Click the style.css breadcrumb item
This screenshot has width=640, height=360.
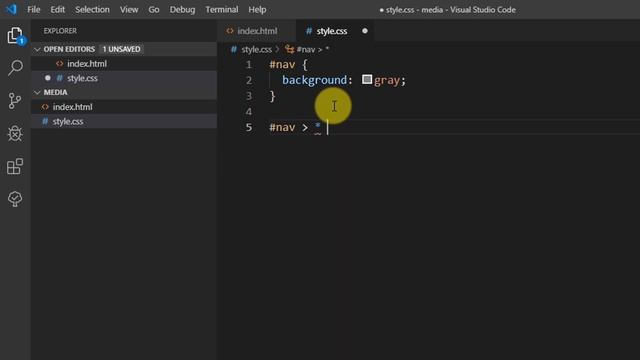click(256, 49)
